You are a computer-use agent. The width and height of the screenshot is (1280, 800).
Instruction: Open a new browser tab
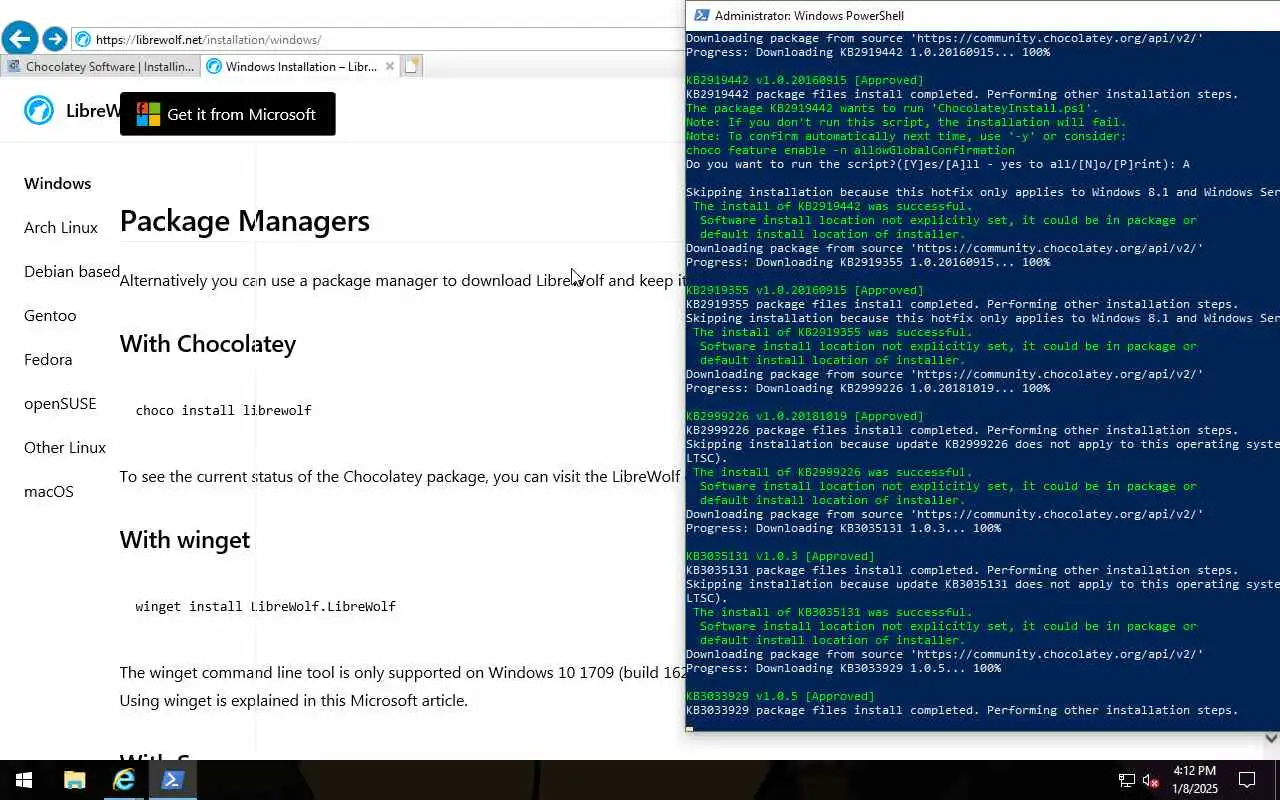point(411,67)
